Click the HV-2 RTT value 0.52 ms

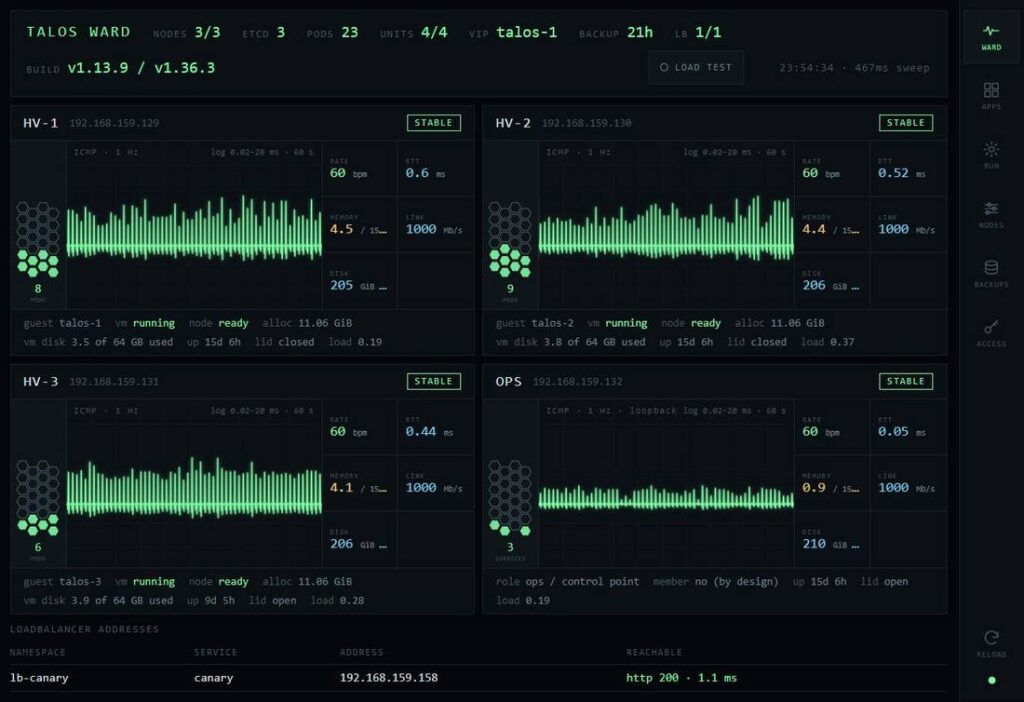click(901, 173)
